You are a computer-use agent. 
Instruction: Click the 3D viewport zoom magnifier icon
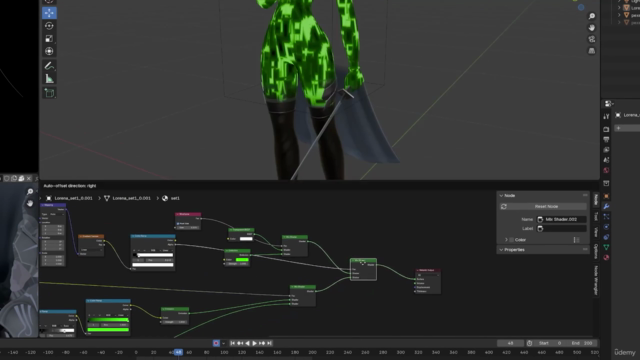click(592, 16)
